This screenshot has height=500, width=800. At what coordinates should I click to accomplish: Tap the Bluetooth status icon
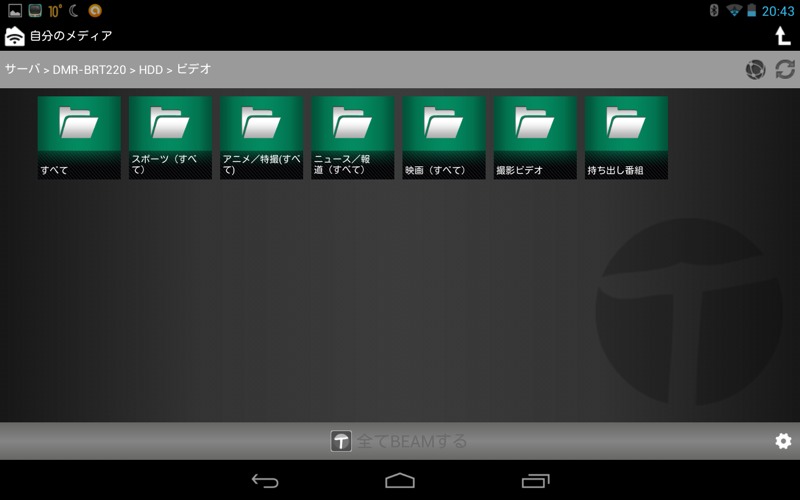[714, 10]
